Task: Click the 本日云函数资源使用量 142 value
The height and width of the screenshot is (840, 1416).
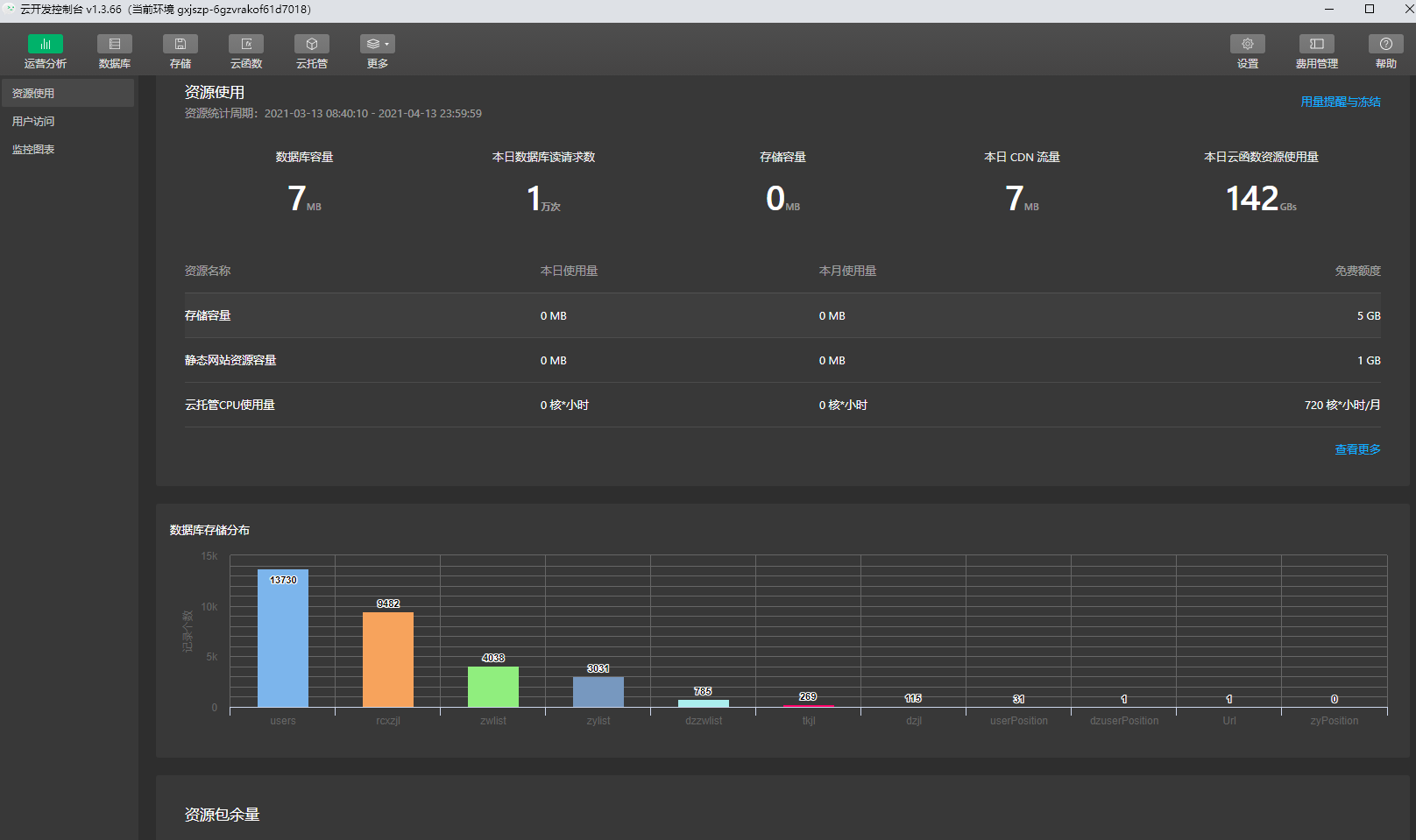Action: coord(1261,199)
